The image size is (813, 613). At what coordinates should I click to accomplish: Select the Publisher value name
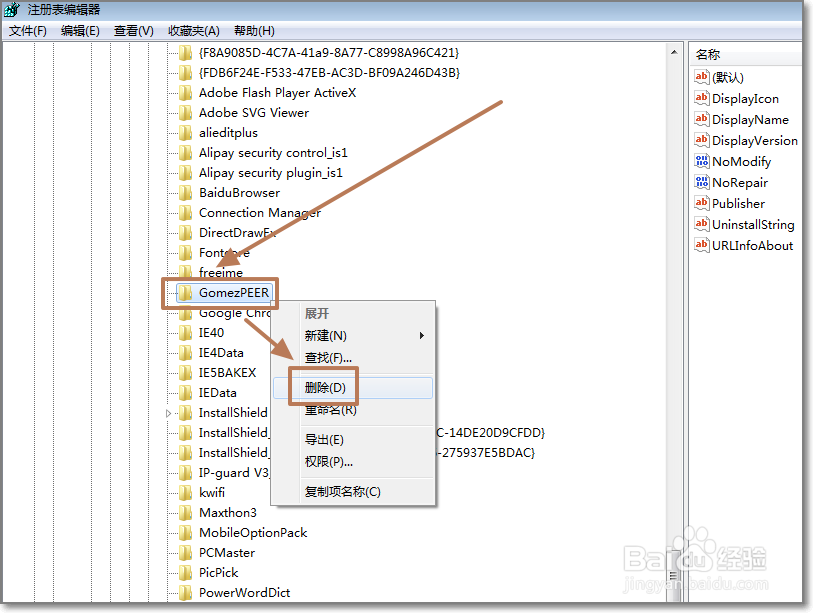(738, 204)
